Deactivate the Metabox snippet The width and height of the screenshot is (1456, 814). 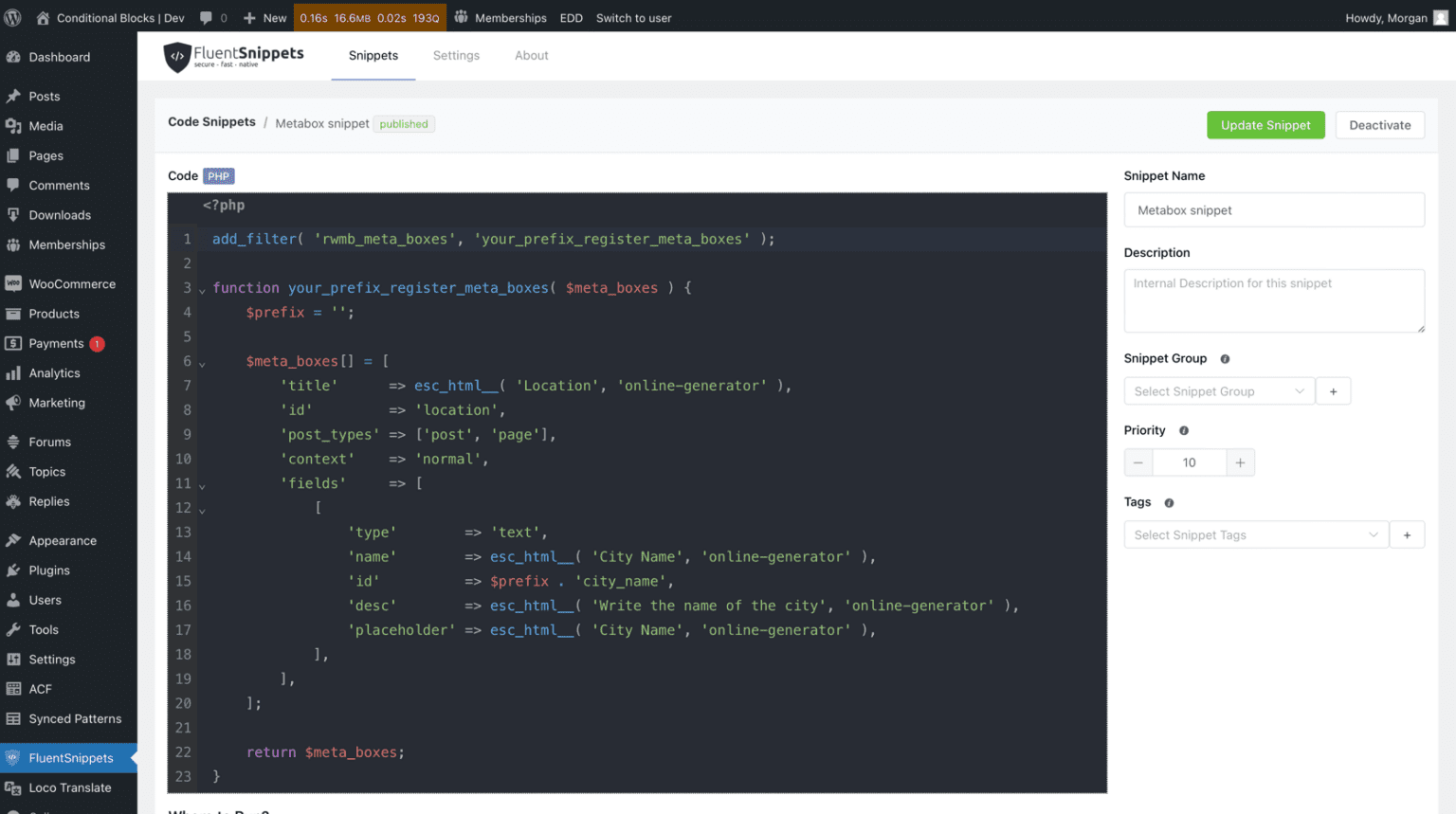point(1379,124)
